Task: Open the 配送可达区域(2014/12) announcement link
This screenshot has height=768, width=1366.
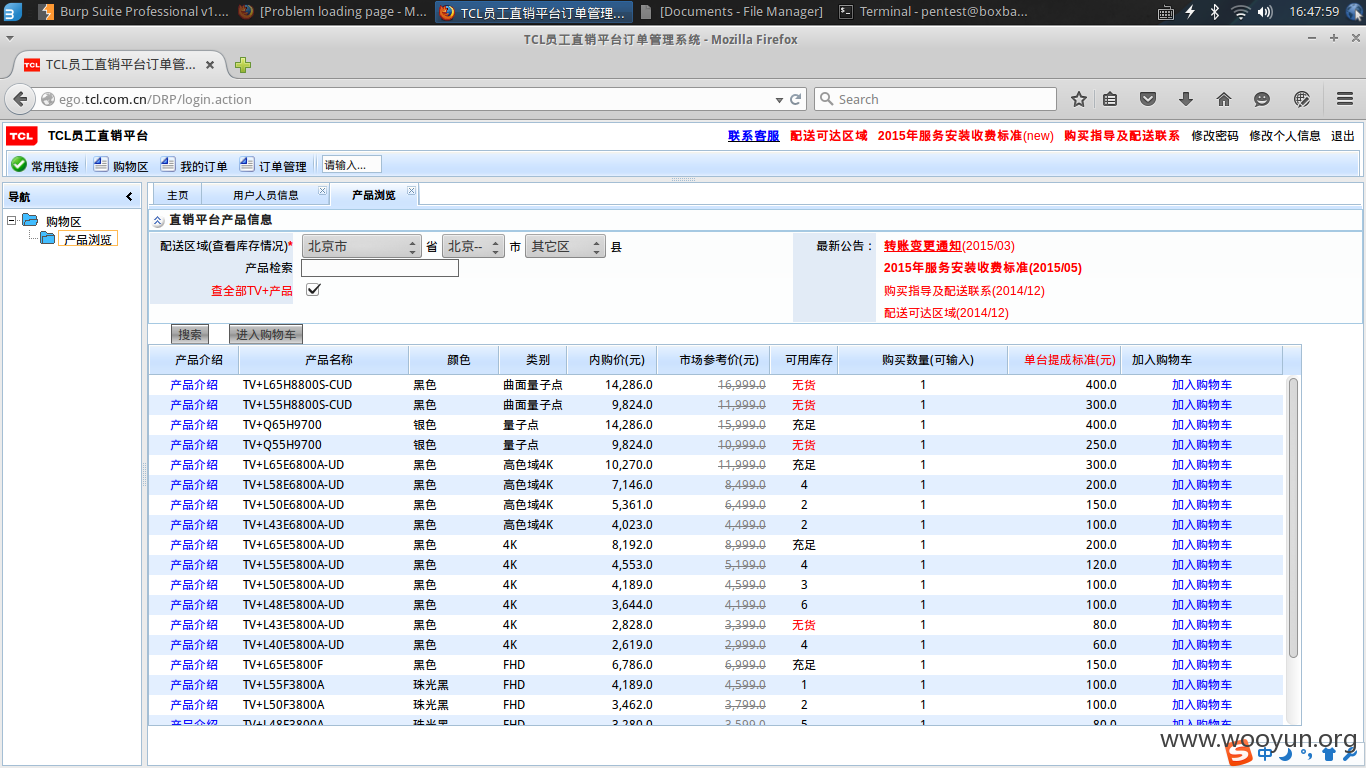Action: point(946,313)
